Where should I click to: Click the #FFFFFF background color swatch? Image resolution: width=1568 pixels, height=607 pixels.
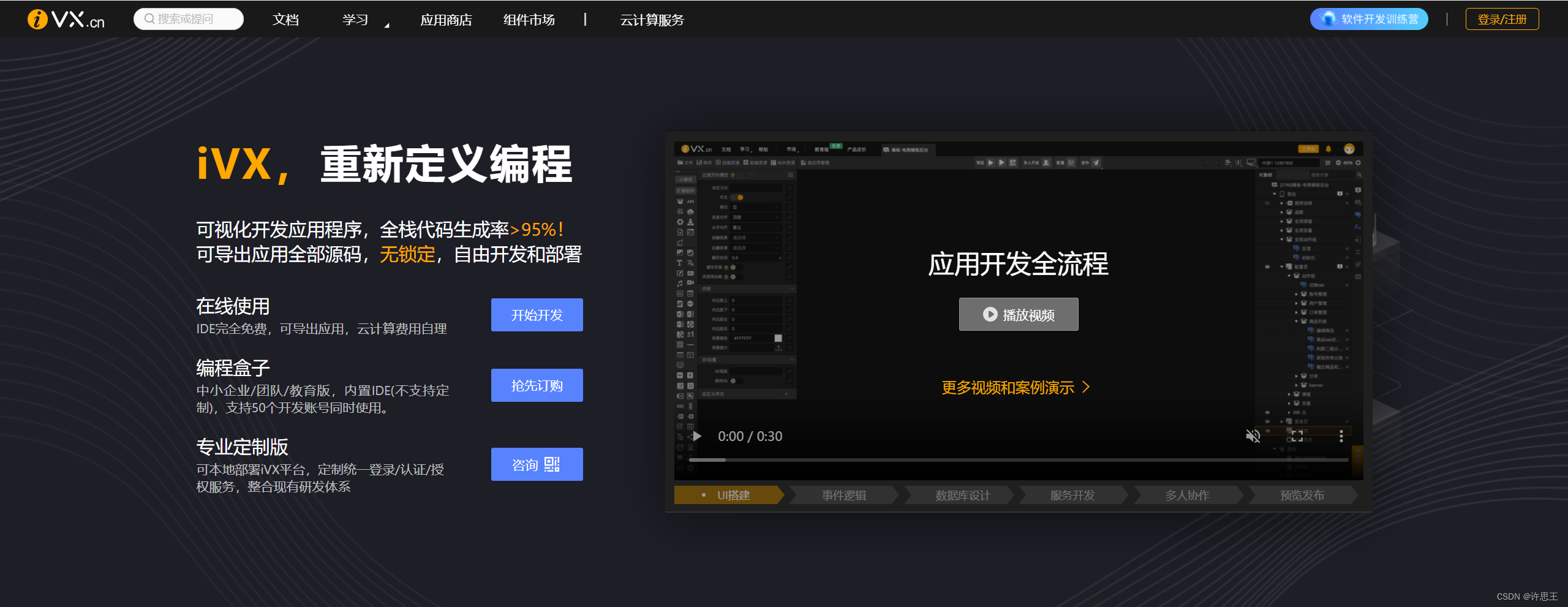click(x=778, y=338)
